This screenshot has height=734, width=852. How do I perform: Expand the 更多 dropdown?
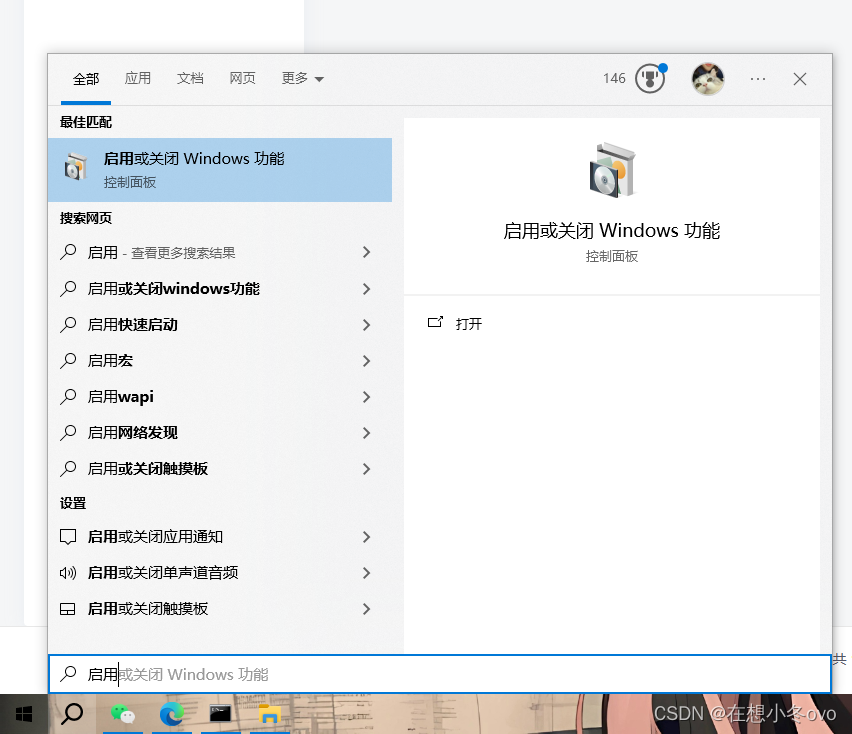[302, 78]
